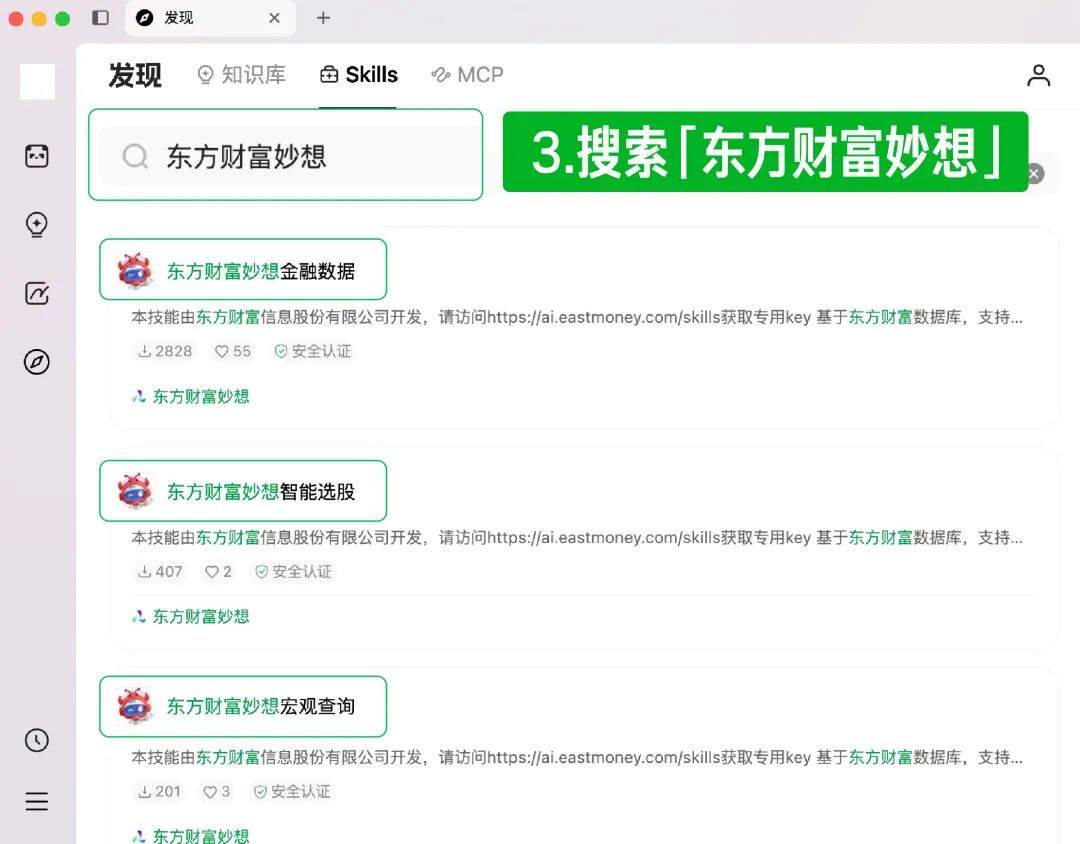
Task: Click robot icon of 金融数据 skill
Action: click(135, 270)
